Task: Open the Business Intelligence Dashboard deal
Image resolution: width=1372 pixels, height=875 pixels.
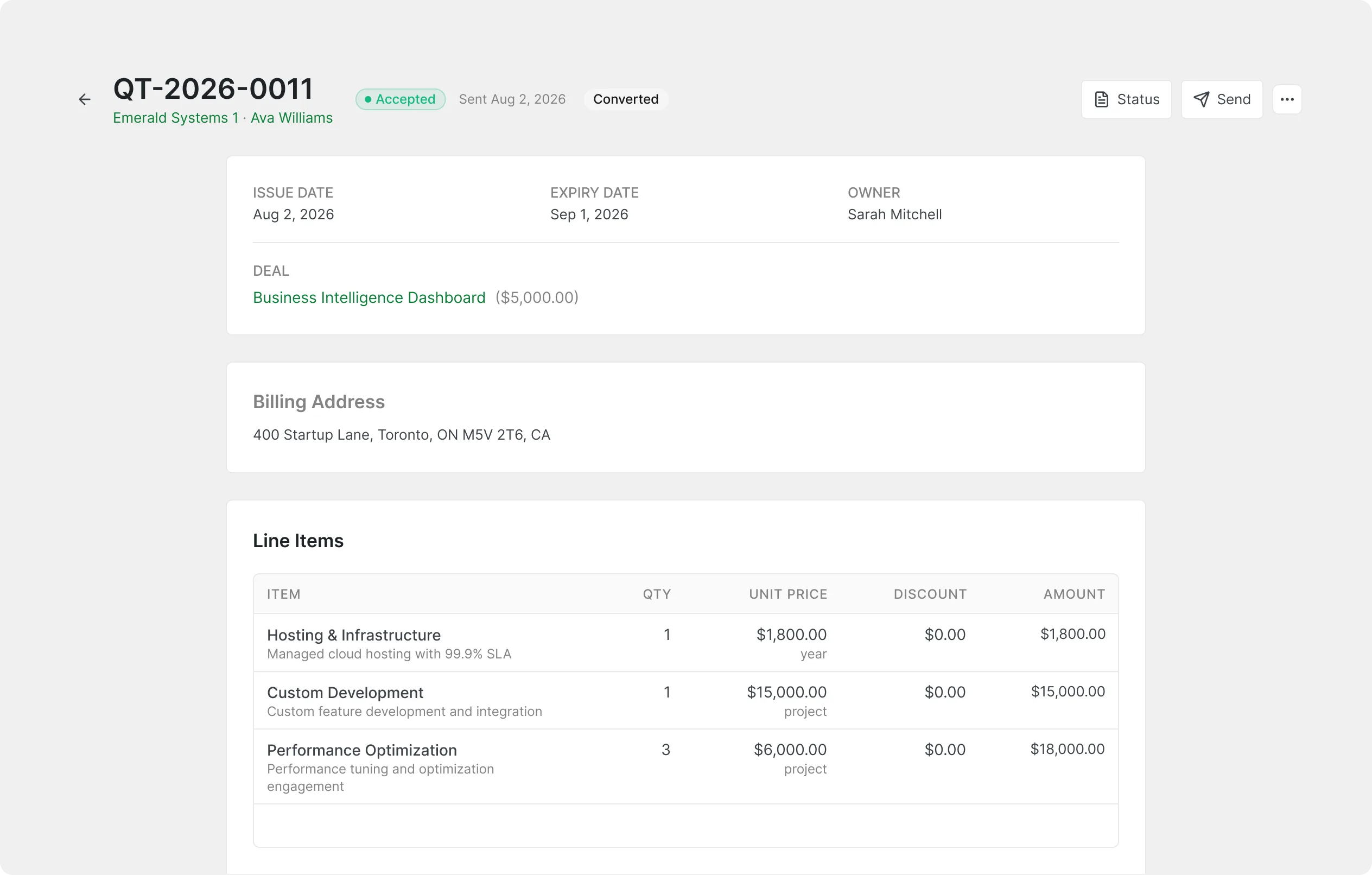Action: pyautogui.click(x=369, y=297)
